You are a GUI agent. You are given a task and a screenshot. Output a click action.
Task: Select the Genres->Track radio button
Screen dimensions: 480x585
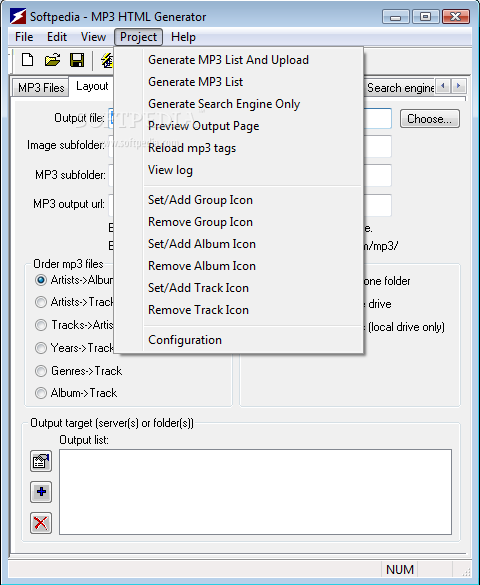[x=41, y=371]
